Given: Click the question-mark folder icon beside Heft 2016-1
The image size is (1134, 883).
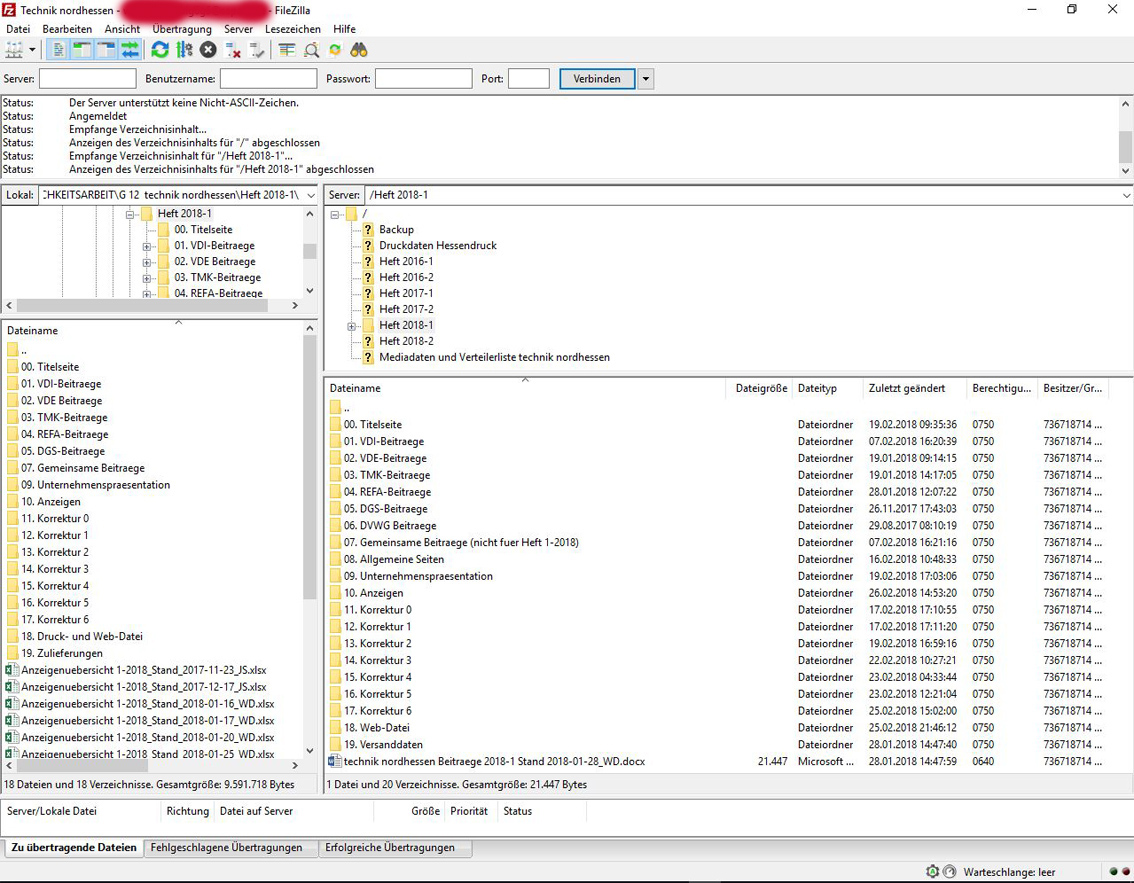Looking at the screenshot, I should click(368, 262).
